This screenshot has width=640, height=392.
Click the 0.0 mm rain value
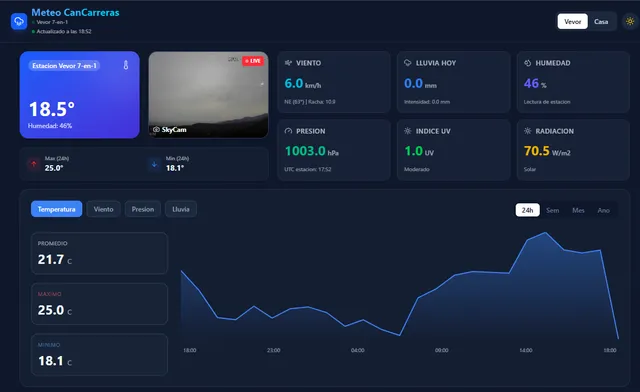(420, 84)
